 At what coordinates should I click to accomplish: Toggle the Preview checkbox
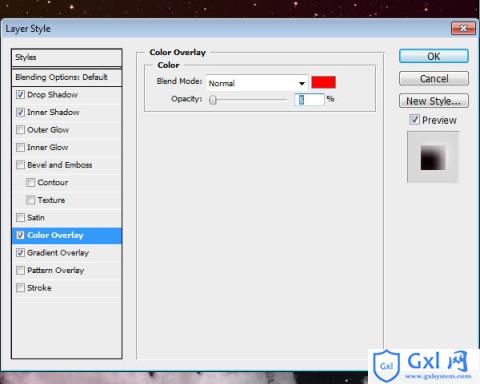(414, 119)
